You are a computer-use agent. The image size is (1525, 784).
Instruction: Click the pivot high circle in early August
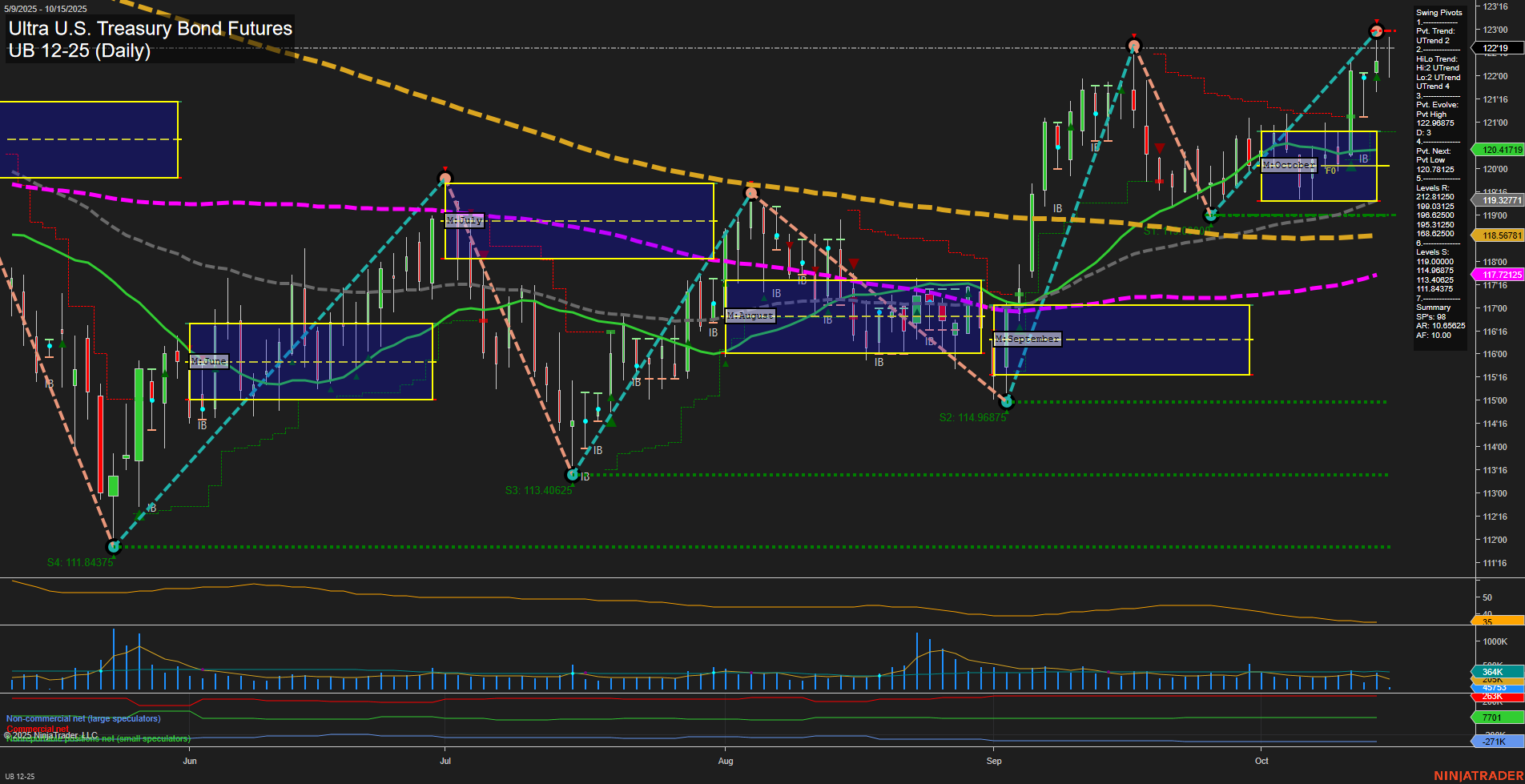(751, 193)
